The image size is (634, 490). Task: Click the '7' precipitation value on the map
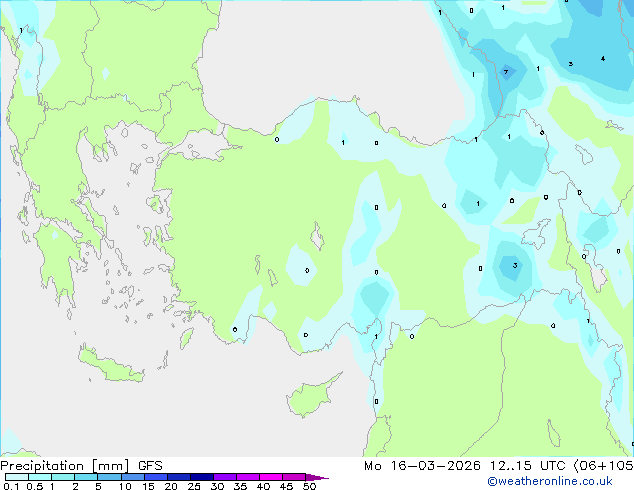[506, 72]
